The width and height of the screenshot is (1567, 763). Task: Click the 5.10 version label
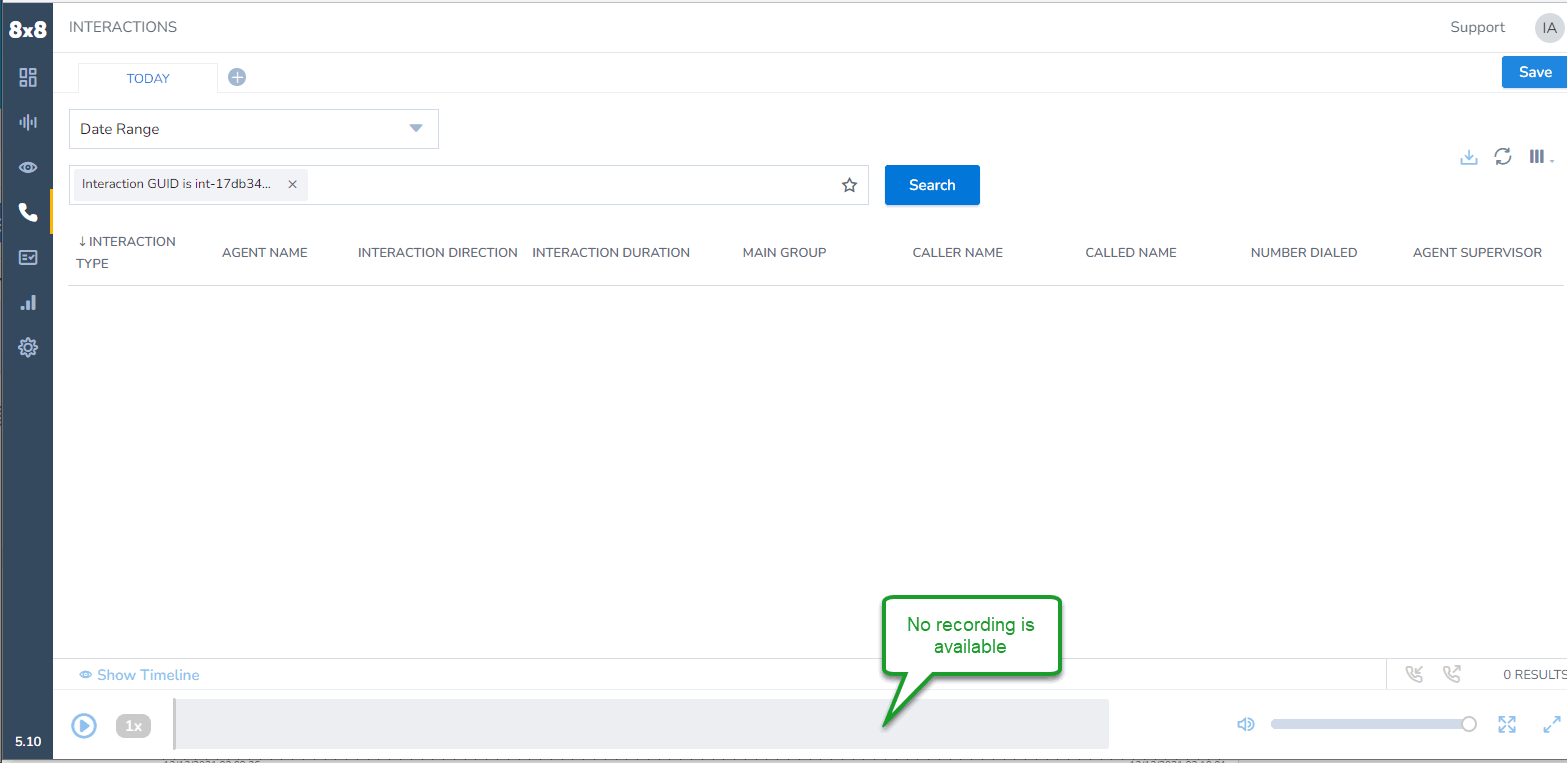point(28,741)
